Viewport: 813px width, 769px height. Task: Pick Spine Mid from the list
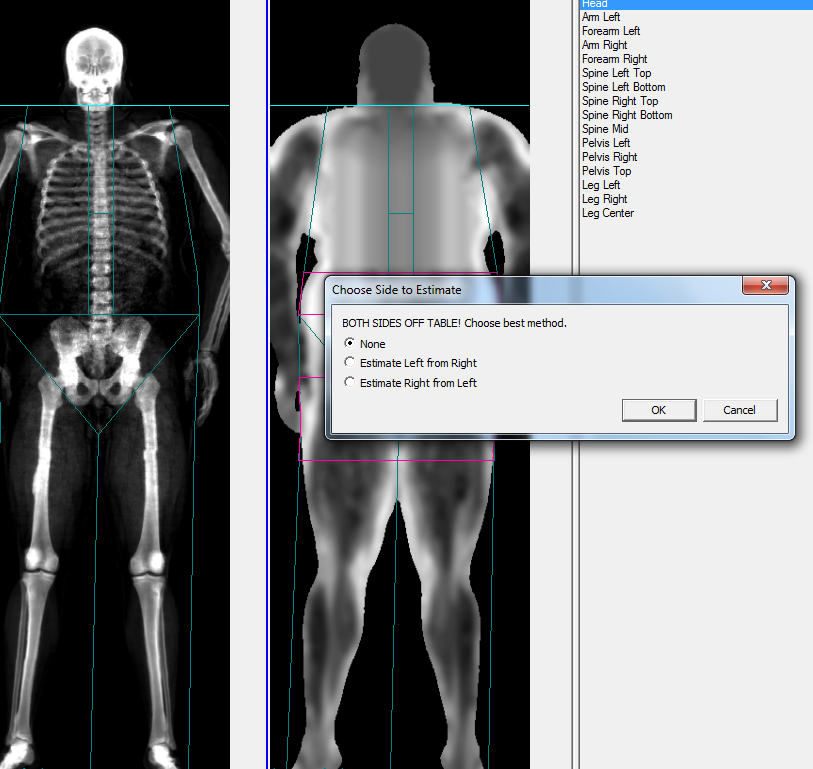[x=605, y=129]
